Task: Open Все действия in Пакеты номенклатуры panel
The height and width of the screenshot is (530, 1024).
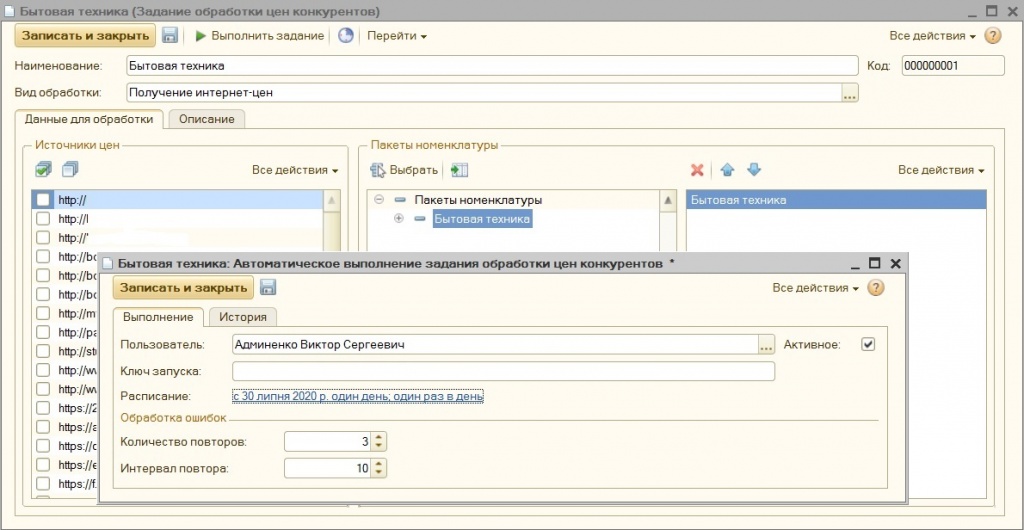Action: pyautogui.click(x=941, y=170)
